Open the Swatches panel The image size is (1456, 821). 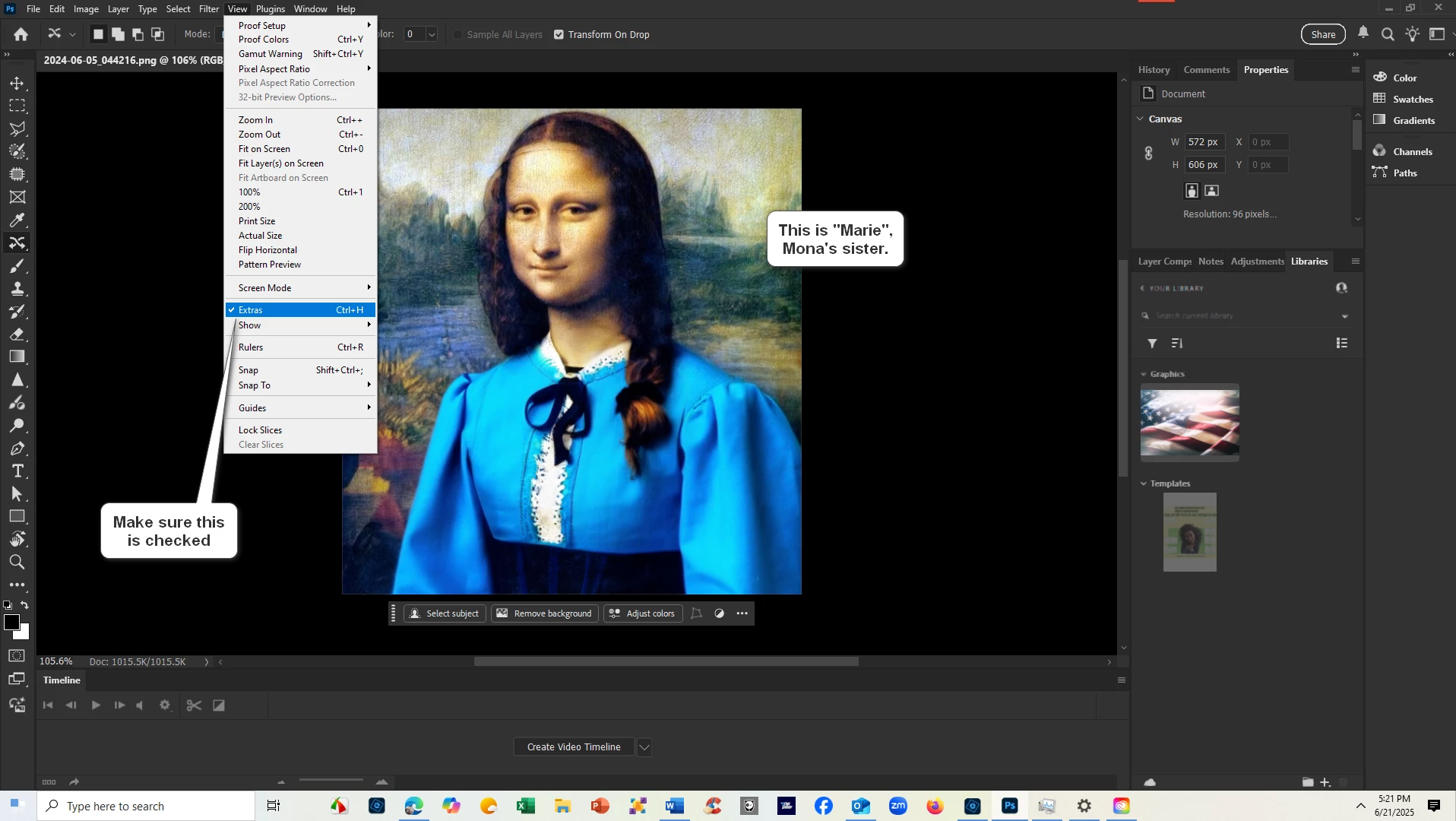tap(1404, 100)
